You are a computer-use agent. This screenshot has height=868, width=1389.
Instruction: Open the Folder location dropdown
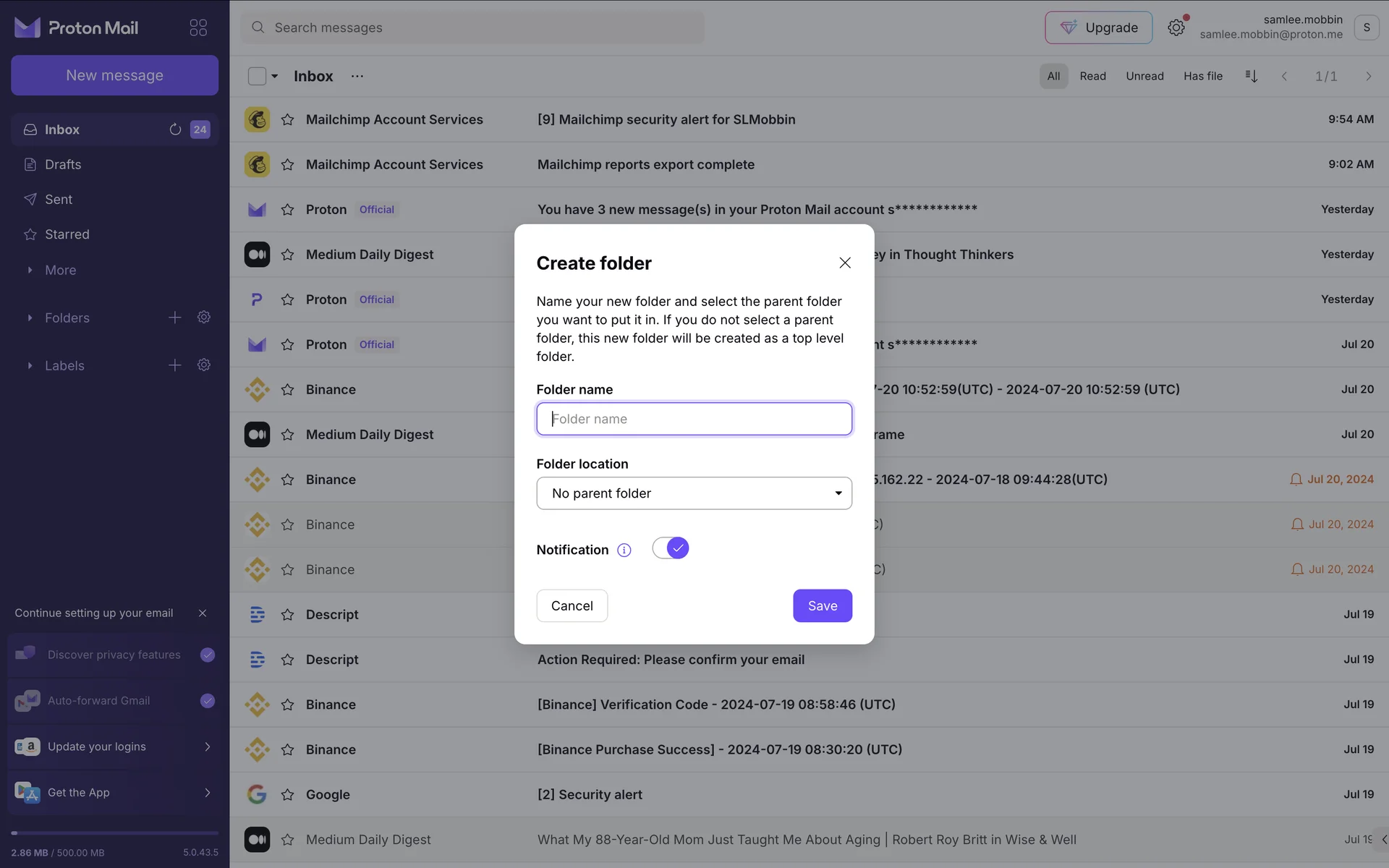(x=694, y=493)
